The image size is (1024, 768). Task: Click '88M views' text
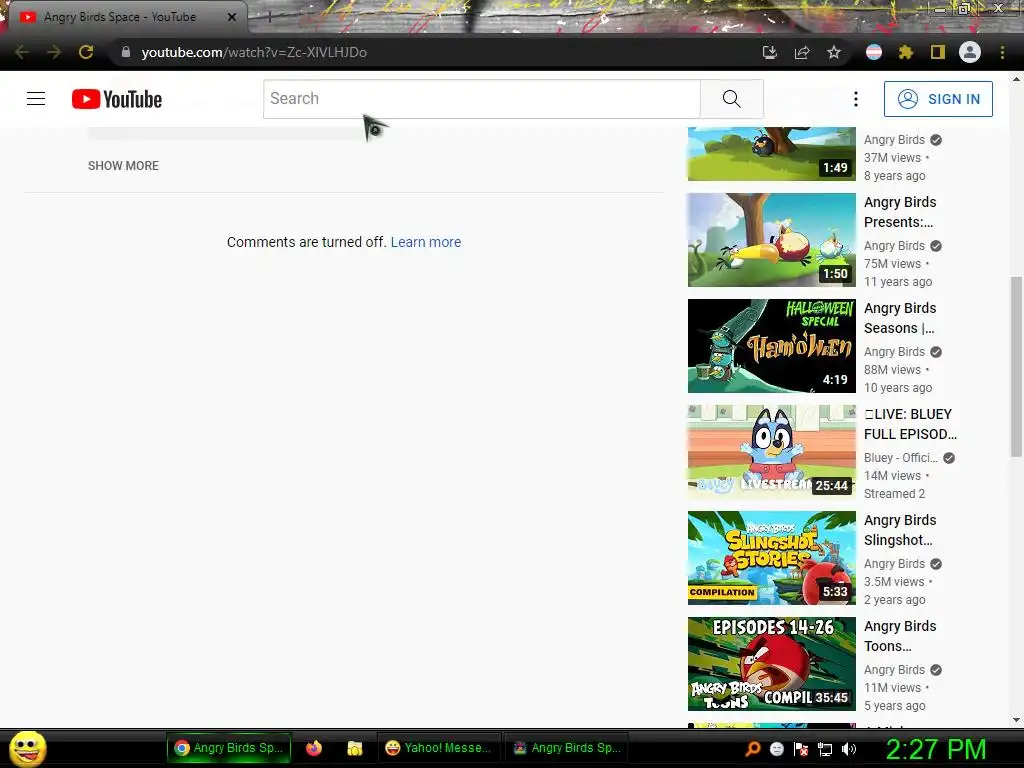(x=892, y=370)
